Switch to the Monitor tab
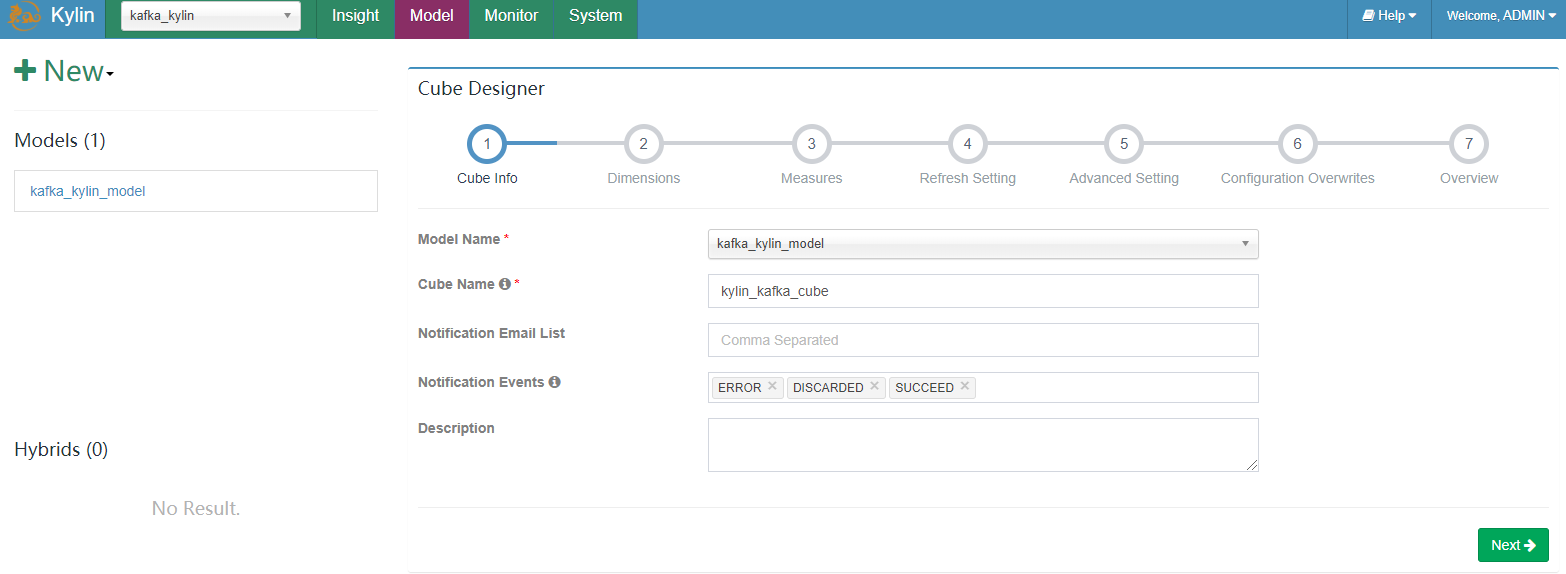Image resolution: width=1566 pixels, height=574 pixels. (x=511, y=16)
